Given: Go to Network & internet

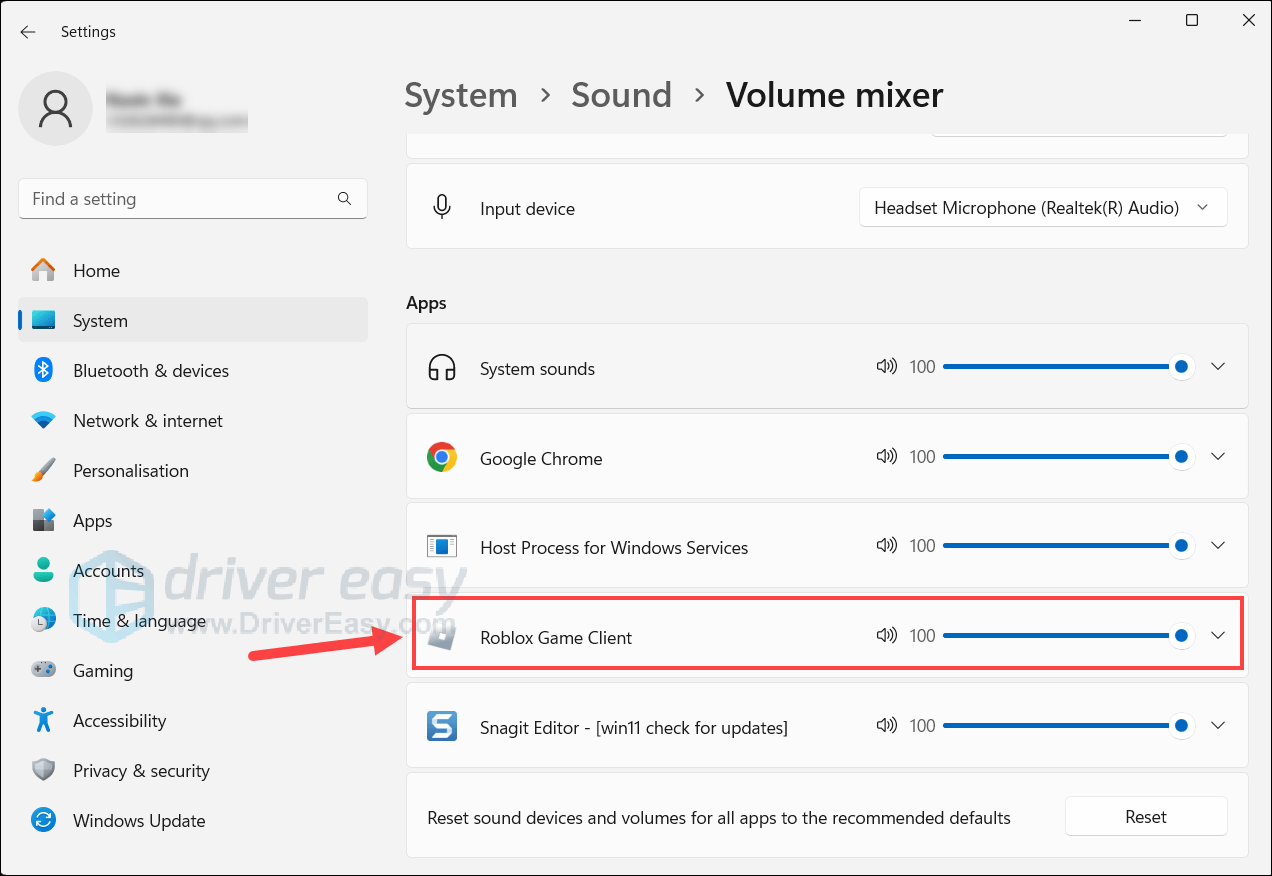Looking at the screenshot, I should tap(193, 420).
